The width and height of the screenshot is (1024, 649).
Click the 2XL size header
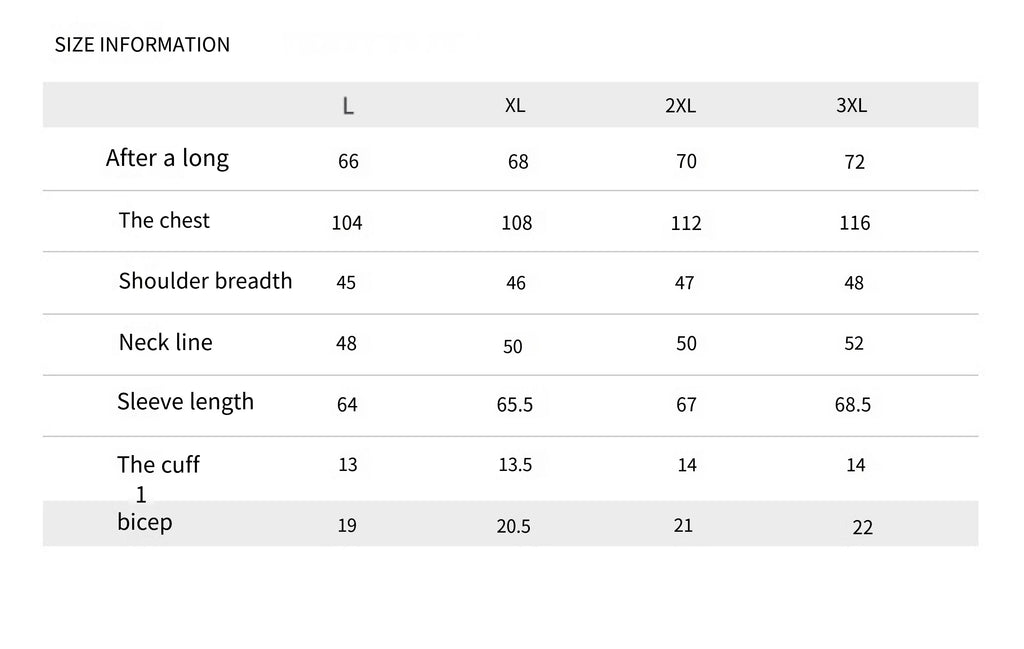pos(680,105)
